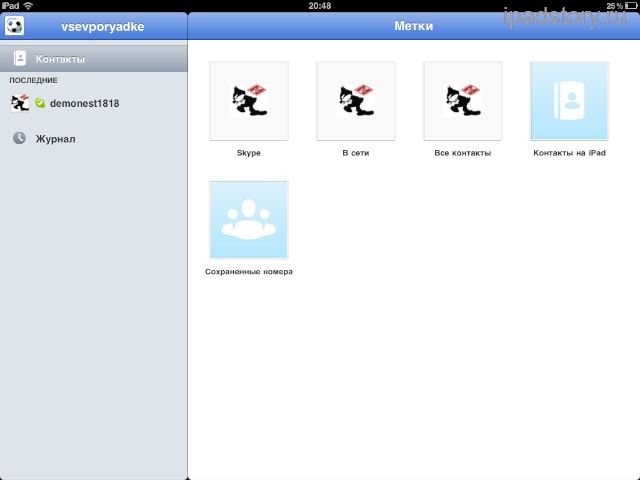Tap the Сохраненные номера label
Screen dimensions: 640x480
pos(249,272)
